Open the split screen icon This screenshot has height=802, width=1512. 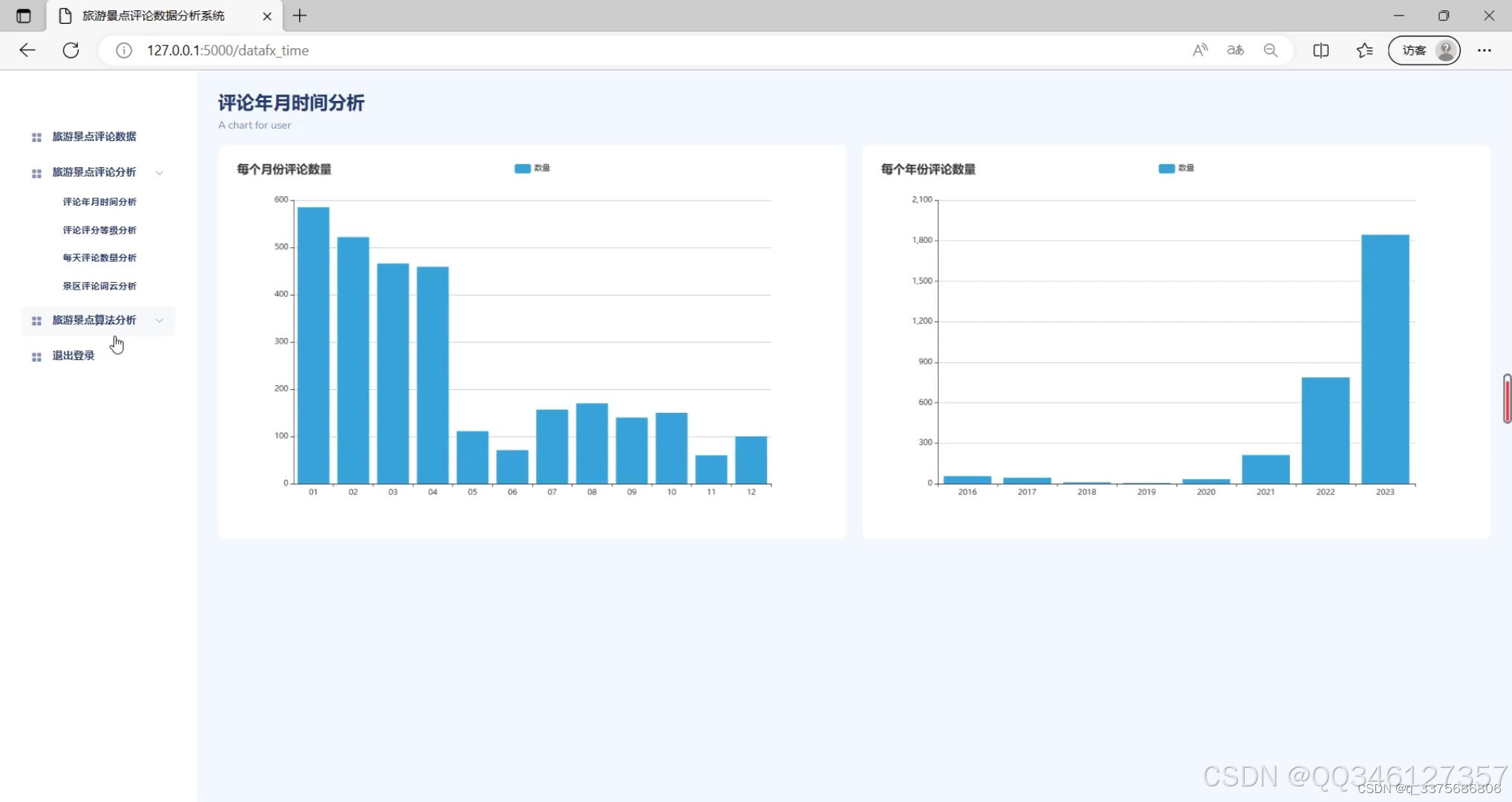1320,50
